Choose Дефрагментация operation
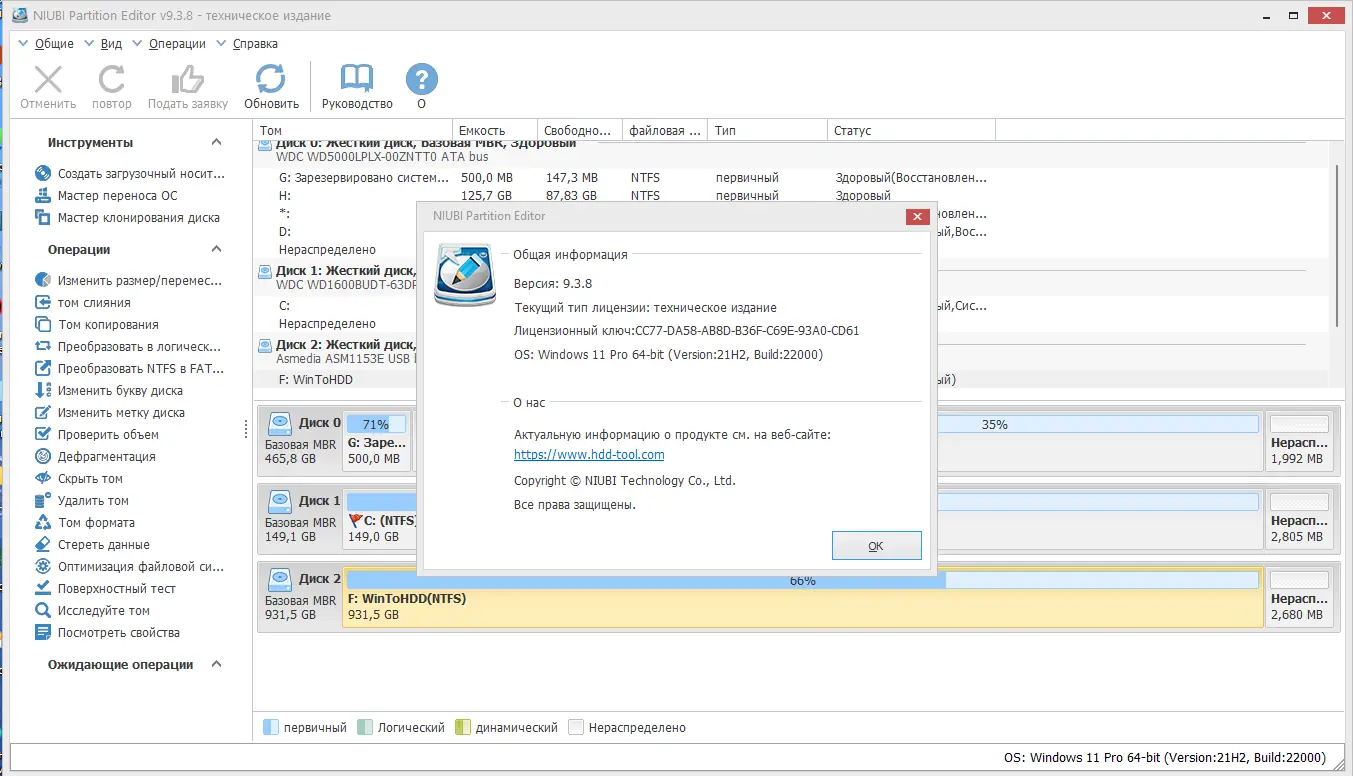Viewport: 1353px width, 776px height. coord(95,457)
